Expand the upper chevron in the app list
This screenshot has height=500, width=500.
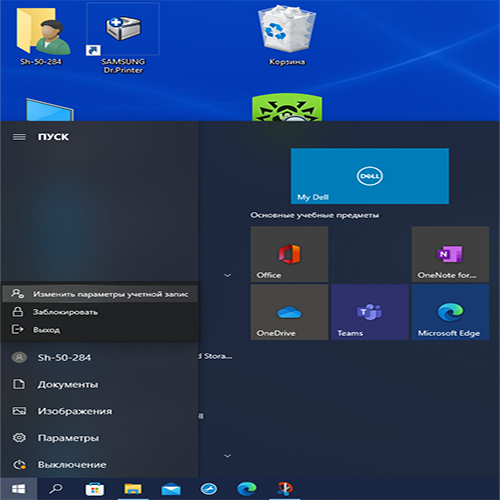(228, 275)
